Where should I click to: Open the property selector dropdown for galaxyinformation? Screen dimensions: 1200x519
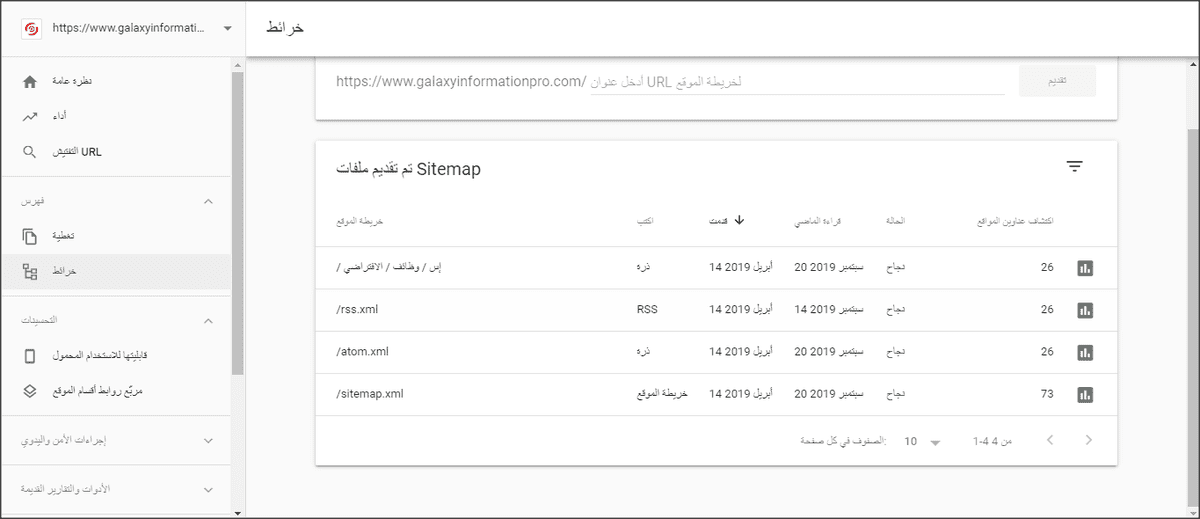coord(228,28)
